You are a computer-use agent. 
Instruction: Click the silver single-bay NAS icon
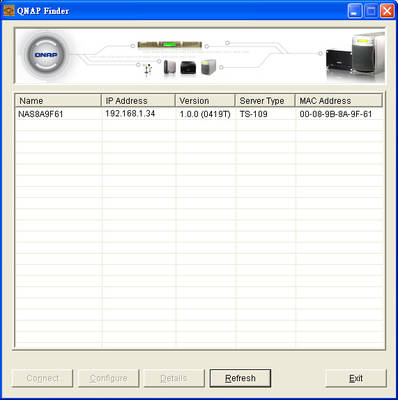pos(170,68)
